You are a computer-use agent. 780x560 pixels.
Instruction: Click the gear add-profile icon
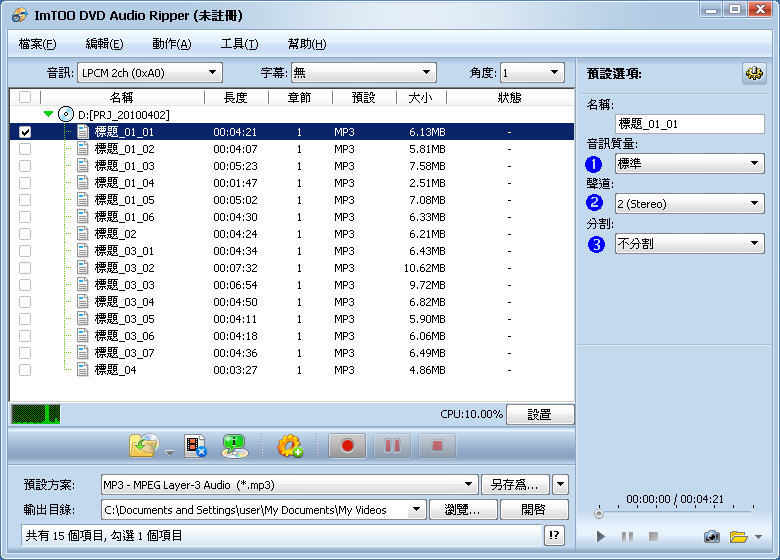tap(290, 446)
